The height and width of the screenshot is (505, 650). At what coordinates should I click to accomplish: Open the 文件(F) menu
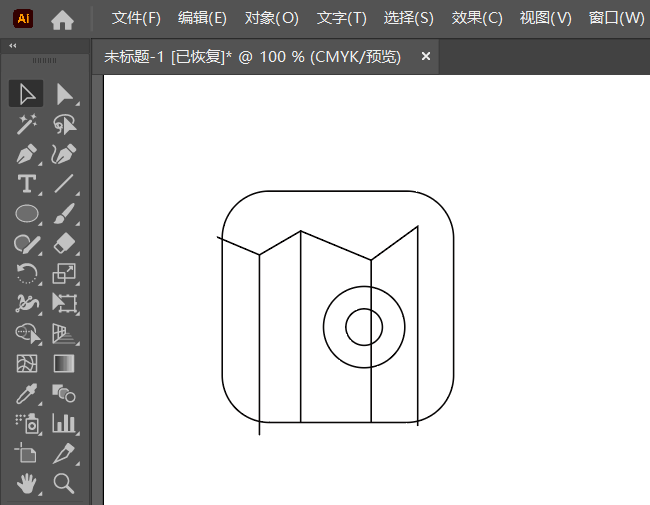[136, 18]
